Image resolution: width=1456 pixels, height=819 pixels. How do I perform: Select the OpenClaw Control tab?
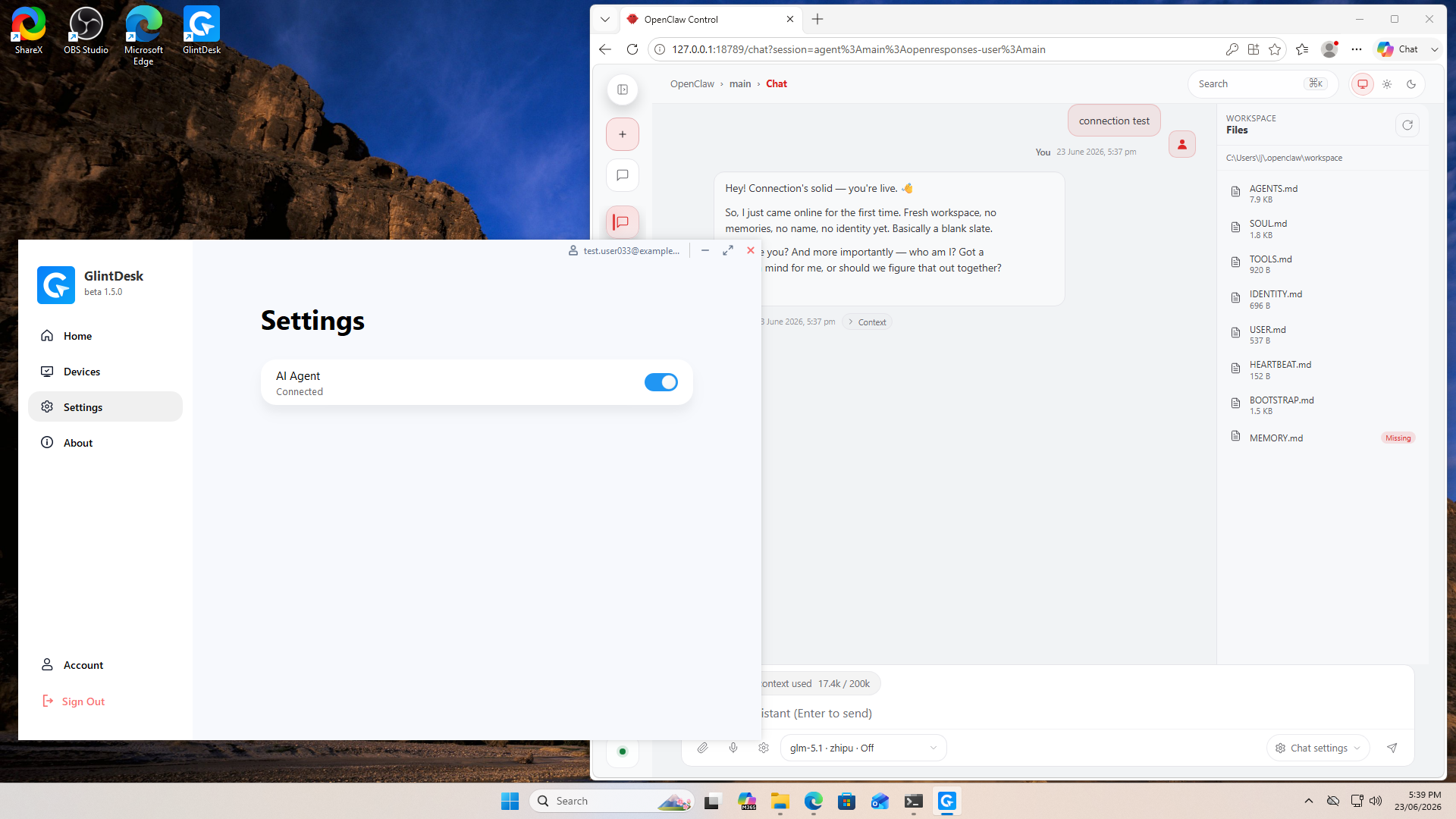pyautogui.click(x=711, y=20)
